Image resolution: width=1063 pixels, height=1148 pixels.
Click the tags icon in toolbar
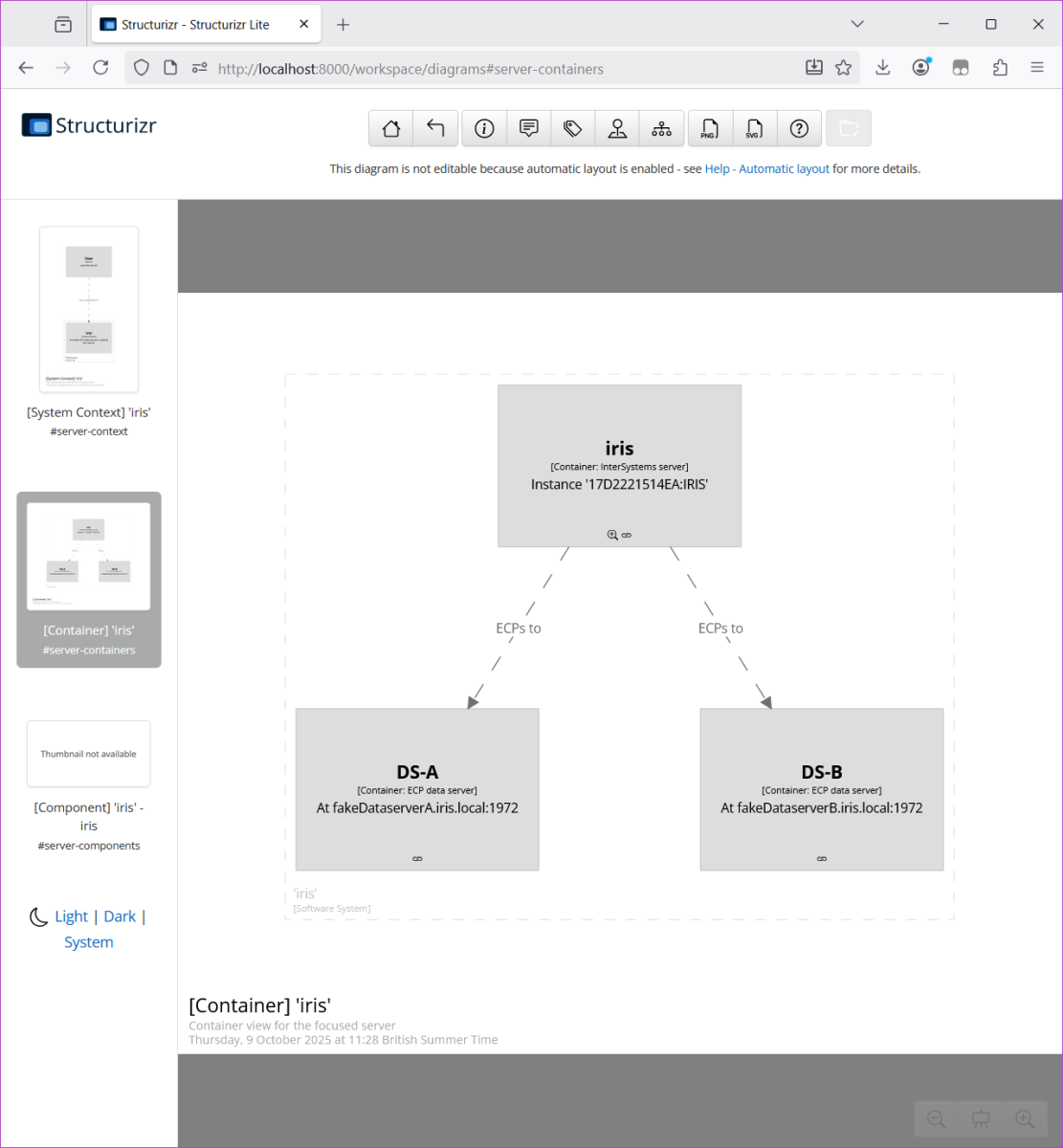point(573,129)
